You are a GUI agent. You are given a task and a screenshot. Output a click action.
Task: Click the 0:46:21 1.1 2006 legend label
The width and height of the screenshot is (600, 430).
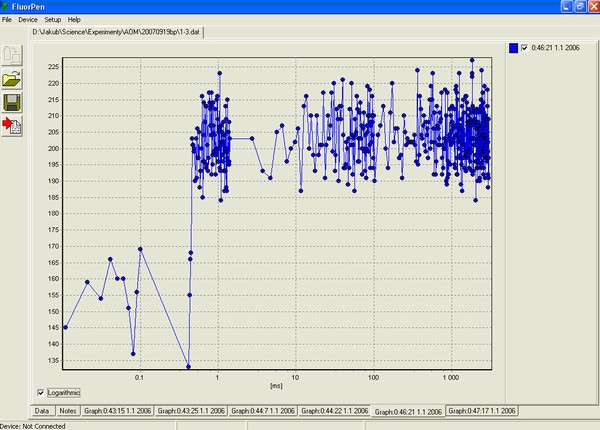coord(555,48)
